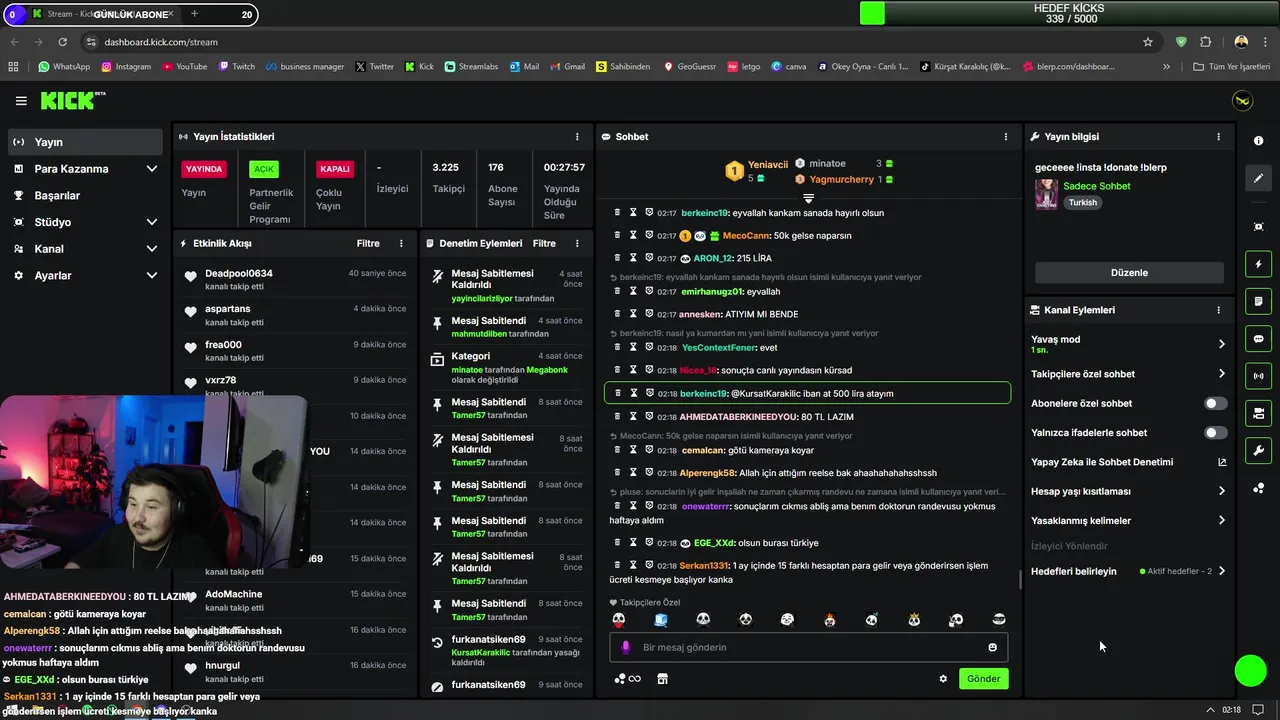
Task: Open Yayın bilgisi panel three-dot menu
Action: (x=1218, y=136)
